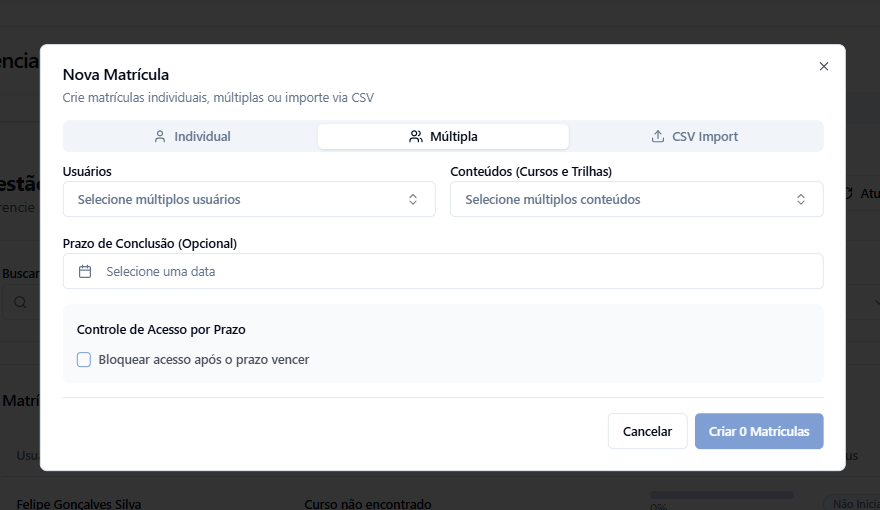Viewport: 880px width, 510px height.
Task: Click the chevron arrows in Usuários selector
Action: pos(413,199)
